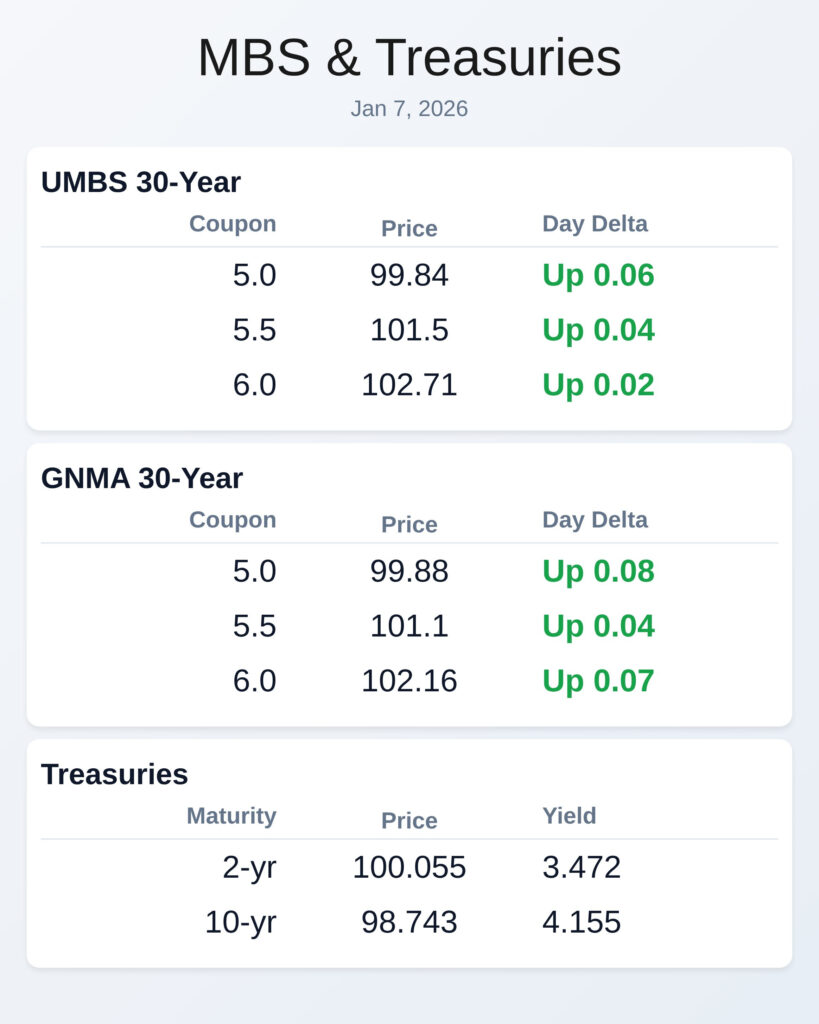Click the GNMA Up 0.08 delta
The height and width of the screenshot is (1024, 819).
click(598, 572)
